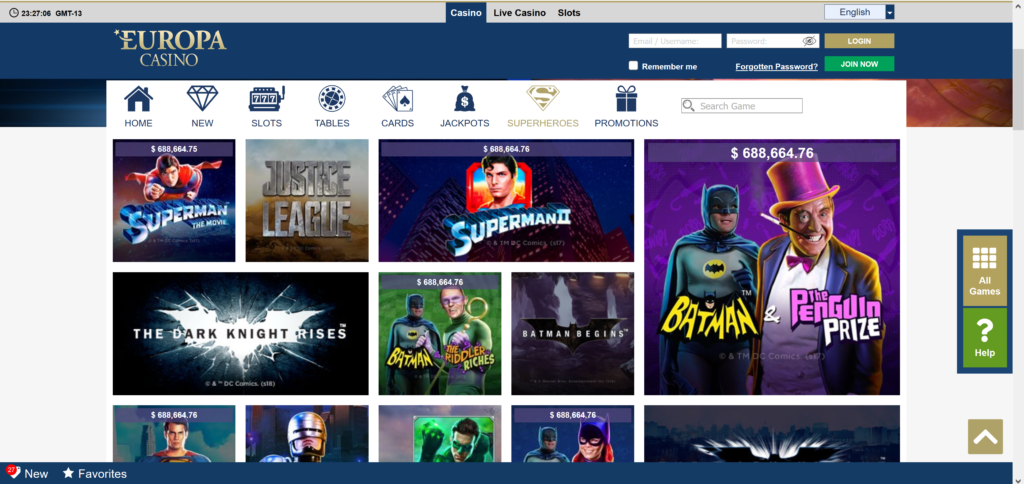Click jackpot amount on Batman Penguin Prize

[x=772, y=153]
